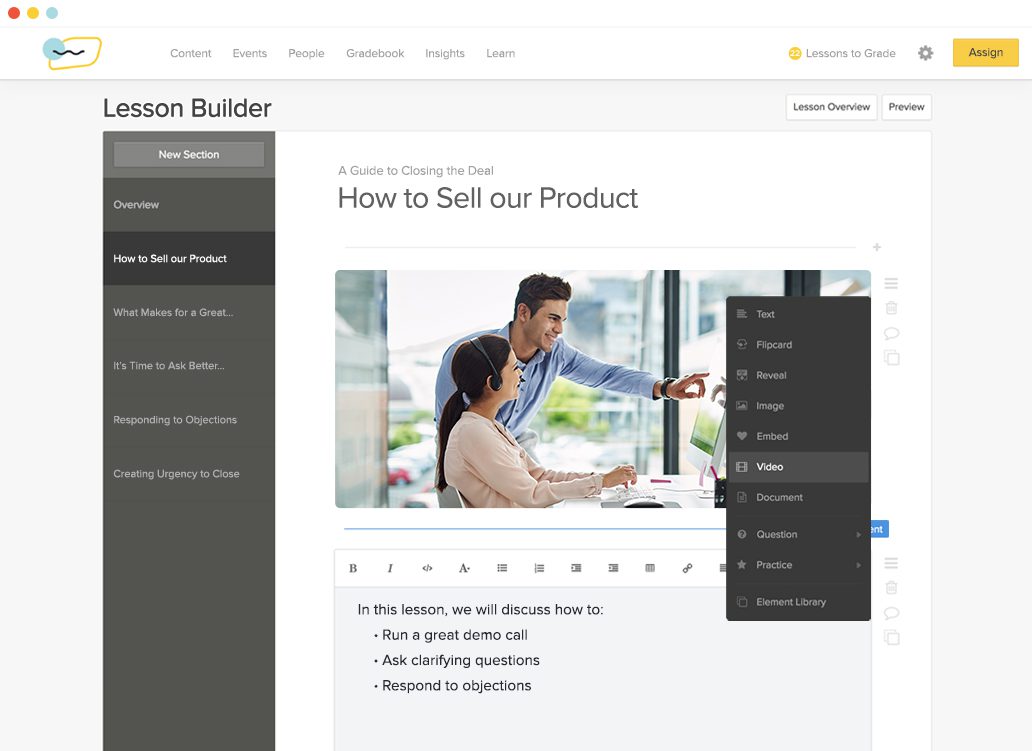Open comments on the text editor block
1032x751 pixels.
[891, 613]
